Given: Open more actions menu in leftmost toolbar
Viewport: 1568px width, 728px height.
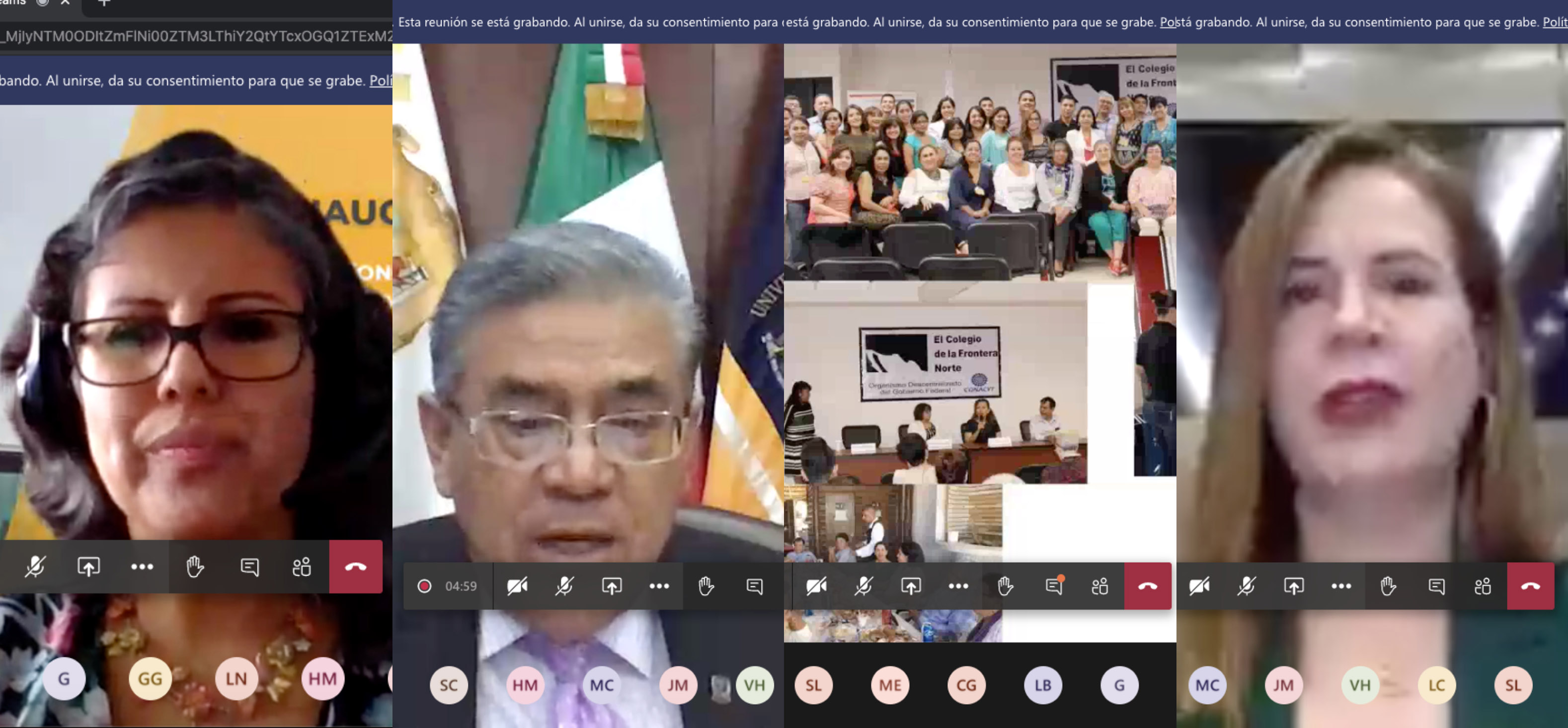Looking at the screenshot, I should pyautogui.click(x=142, y=566).
